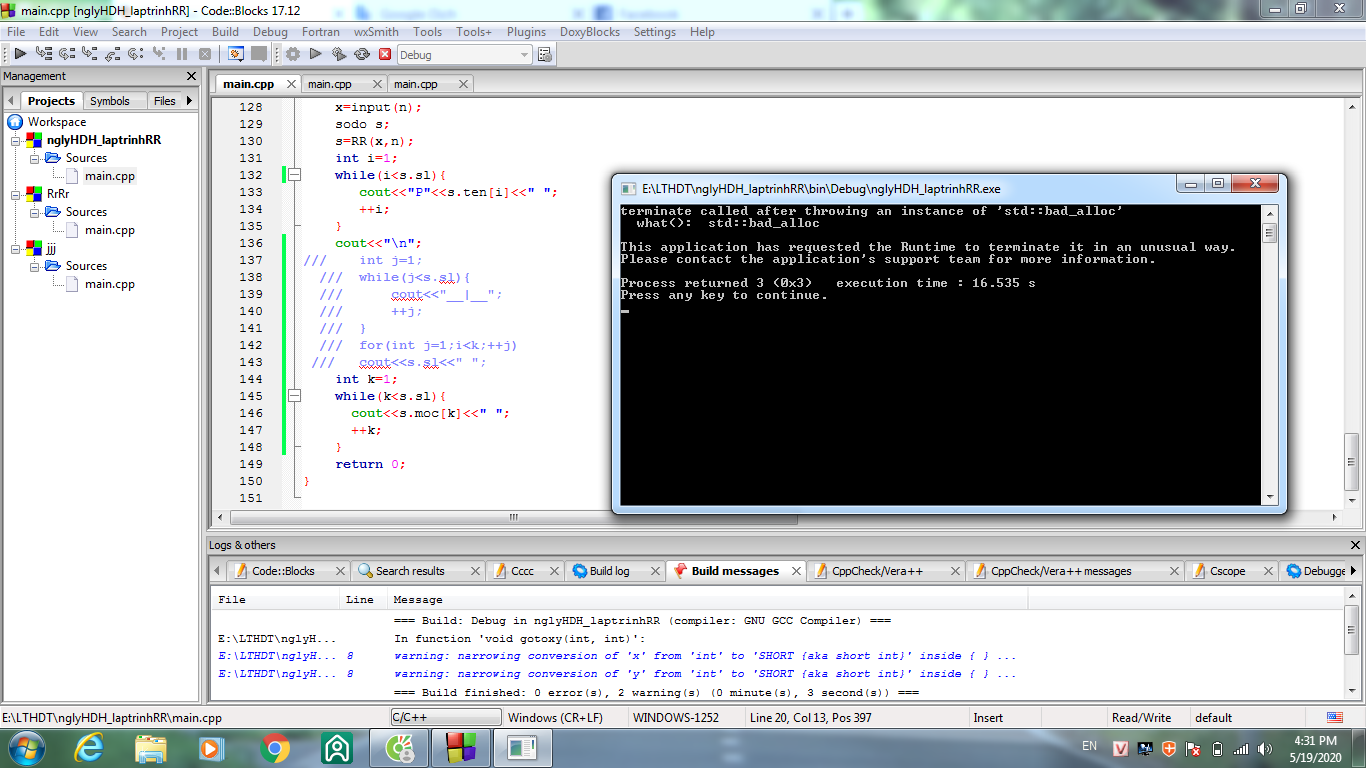Open the Debugging windows toolbar icon
The height and width of the screenshot is (768, 1366).
(x=235, y=54)
